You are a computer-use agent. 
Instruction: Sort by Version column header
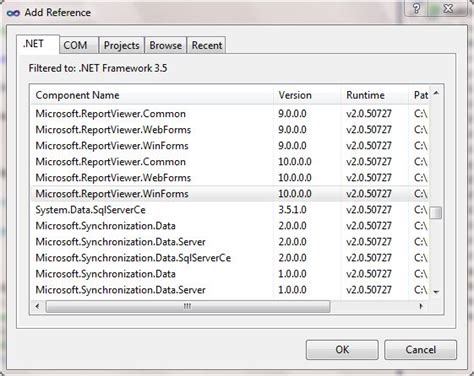307,95
